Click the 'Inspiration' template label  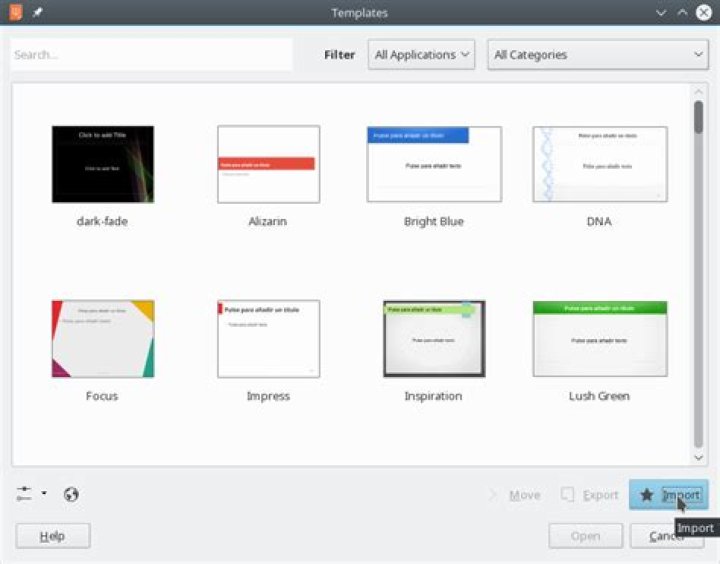coord(433,396)
